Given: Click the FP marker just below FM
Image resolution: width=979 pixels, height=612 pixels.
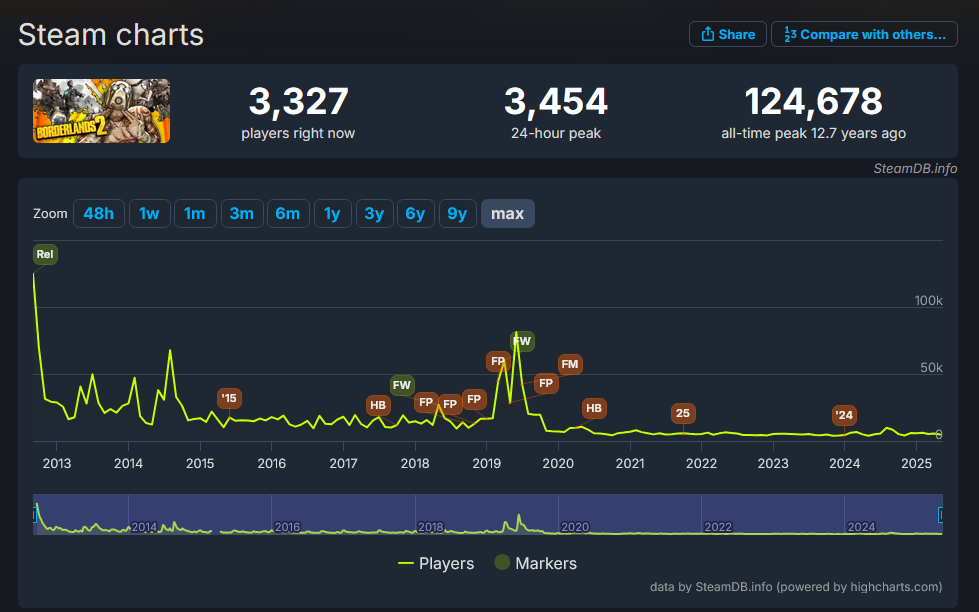Looking at the screenshot, I should (546, 383).
